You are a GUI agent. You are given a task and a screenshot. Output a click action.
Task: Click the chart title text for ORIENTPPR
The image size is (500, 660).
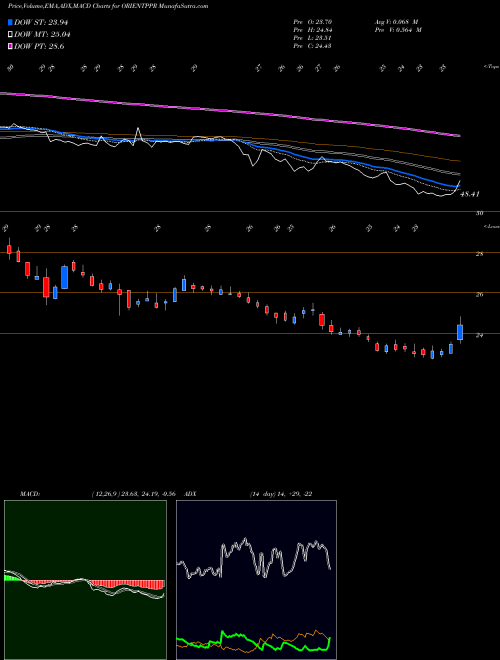tap(108, 6)
